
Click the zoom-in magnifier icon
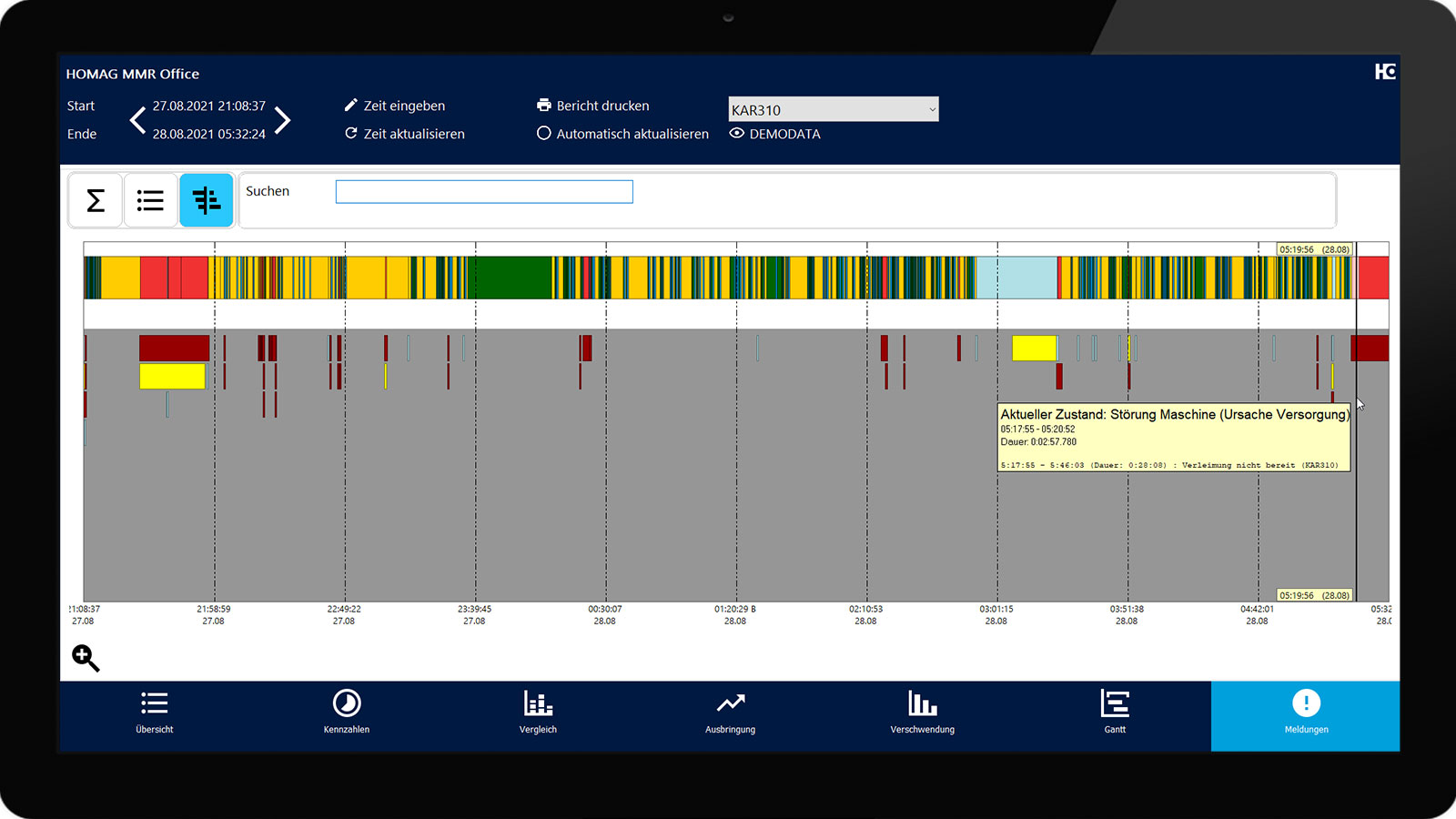(86, 657)
